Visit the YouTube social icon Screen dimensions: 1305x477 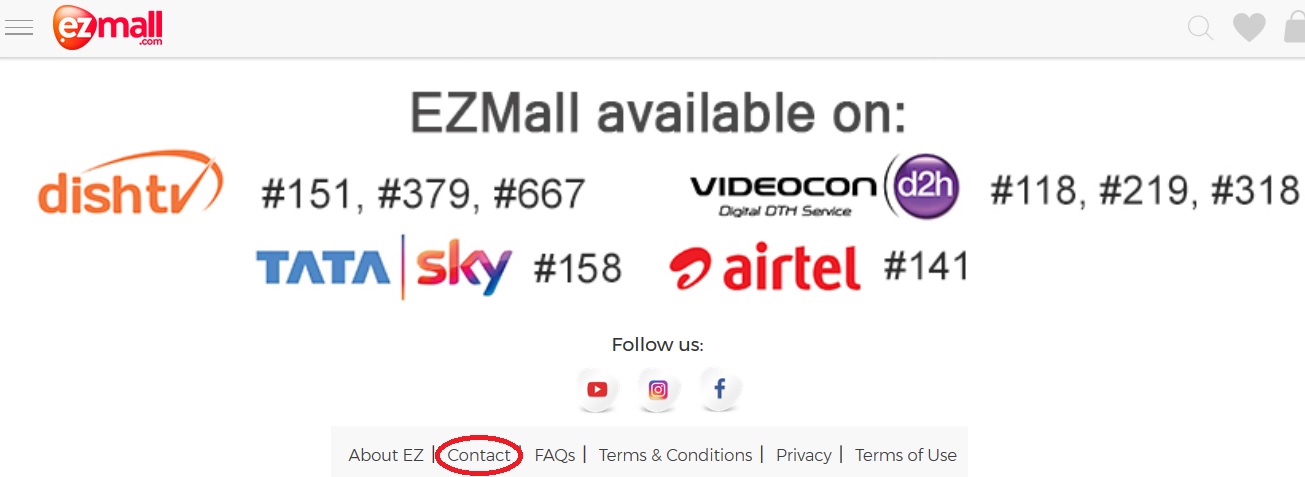tap(597, 389)
